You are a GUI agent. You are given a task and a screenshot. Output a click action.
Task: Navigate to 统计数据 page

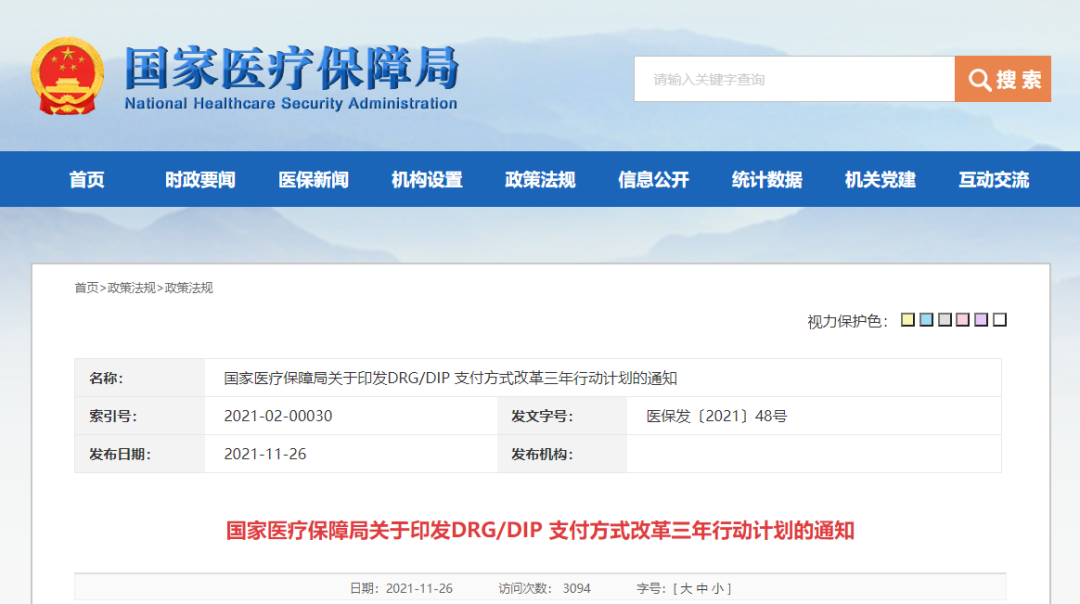[767, 180]
